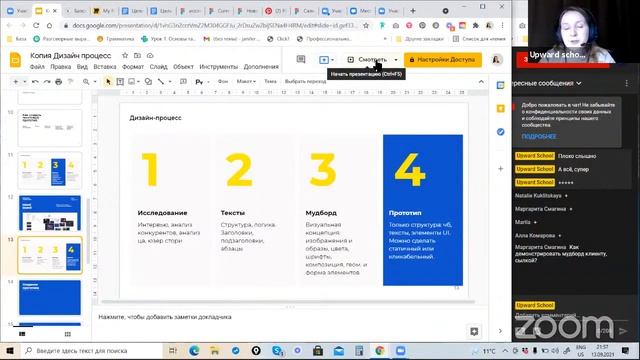Select slide 11 thumbnail

[50, 170]
